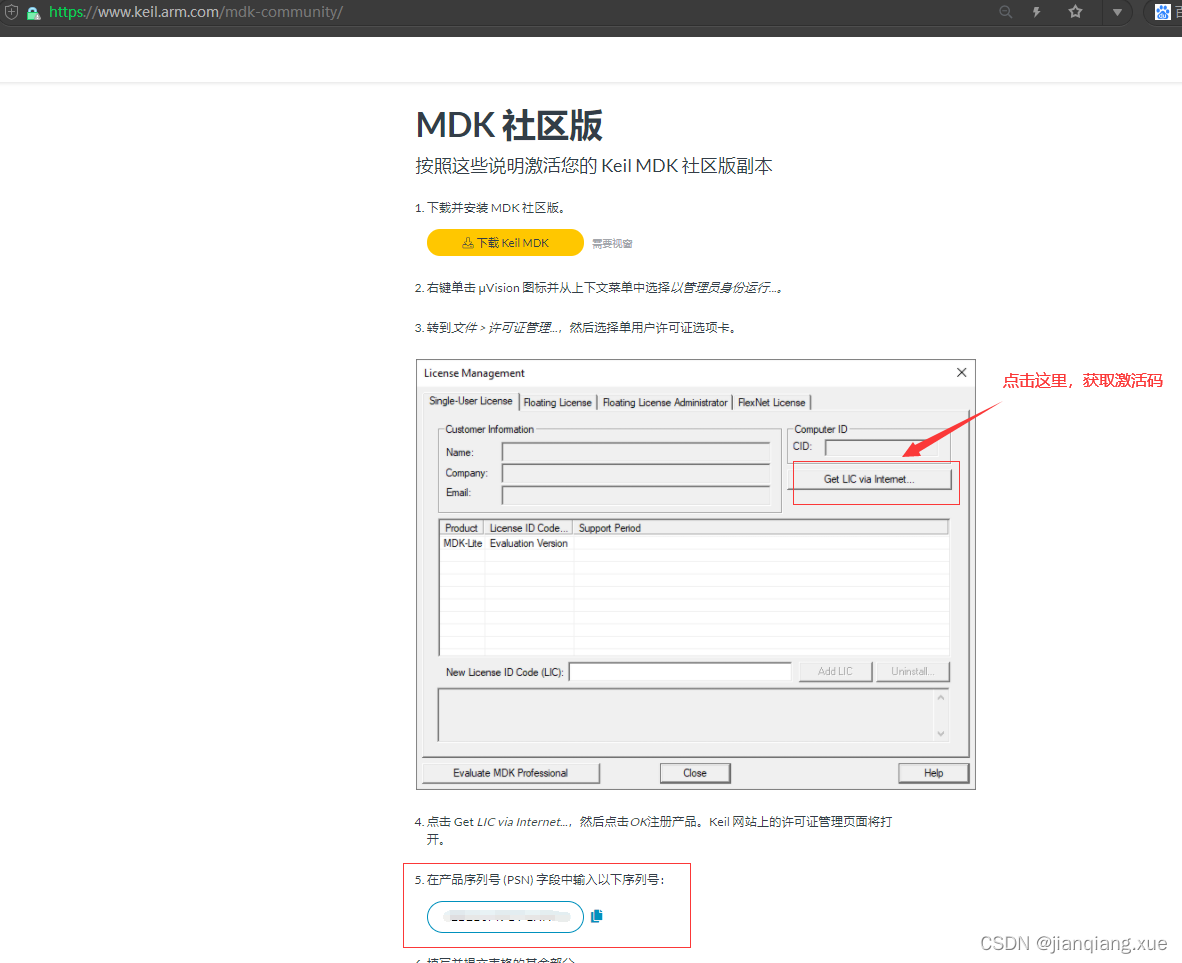This screenshot has width=1182, height=963.
Task: Click the download icon on the yellow button
Action: [x=468, y=242]
